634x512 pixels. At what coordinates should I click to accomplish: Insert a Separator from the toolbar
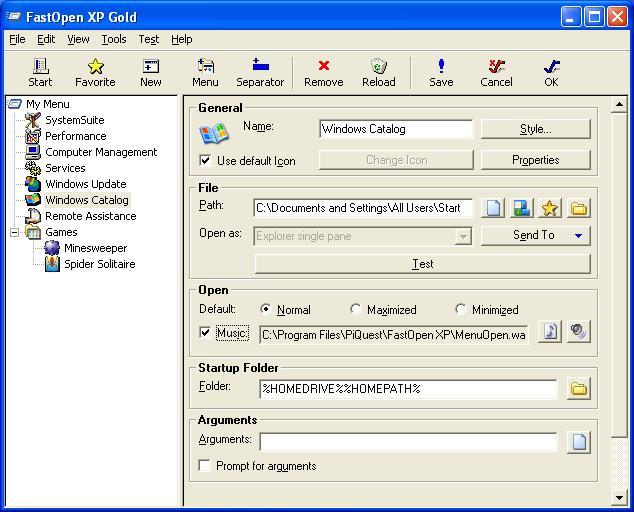(x=260, y=73)
